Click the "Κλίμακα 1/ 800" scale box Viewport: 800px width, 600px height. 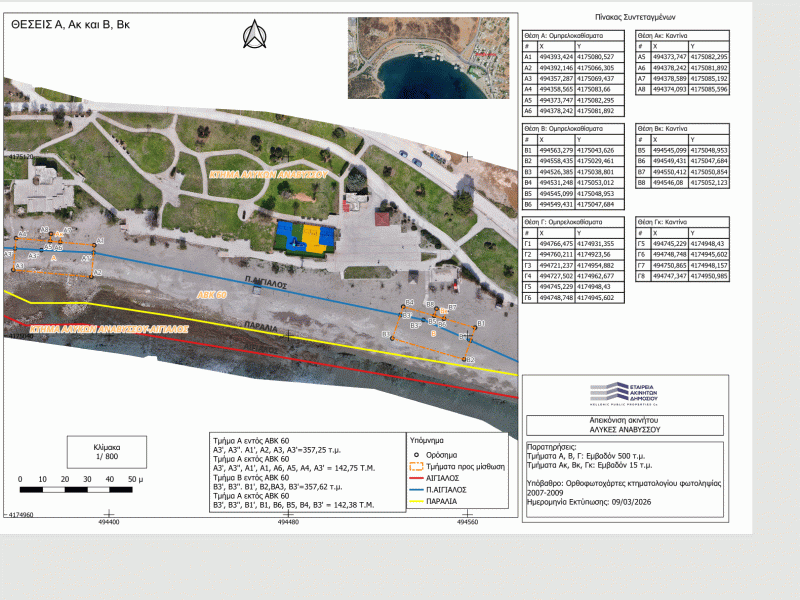tap(107, 452)
